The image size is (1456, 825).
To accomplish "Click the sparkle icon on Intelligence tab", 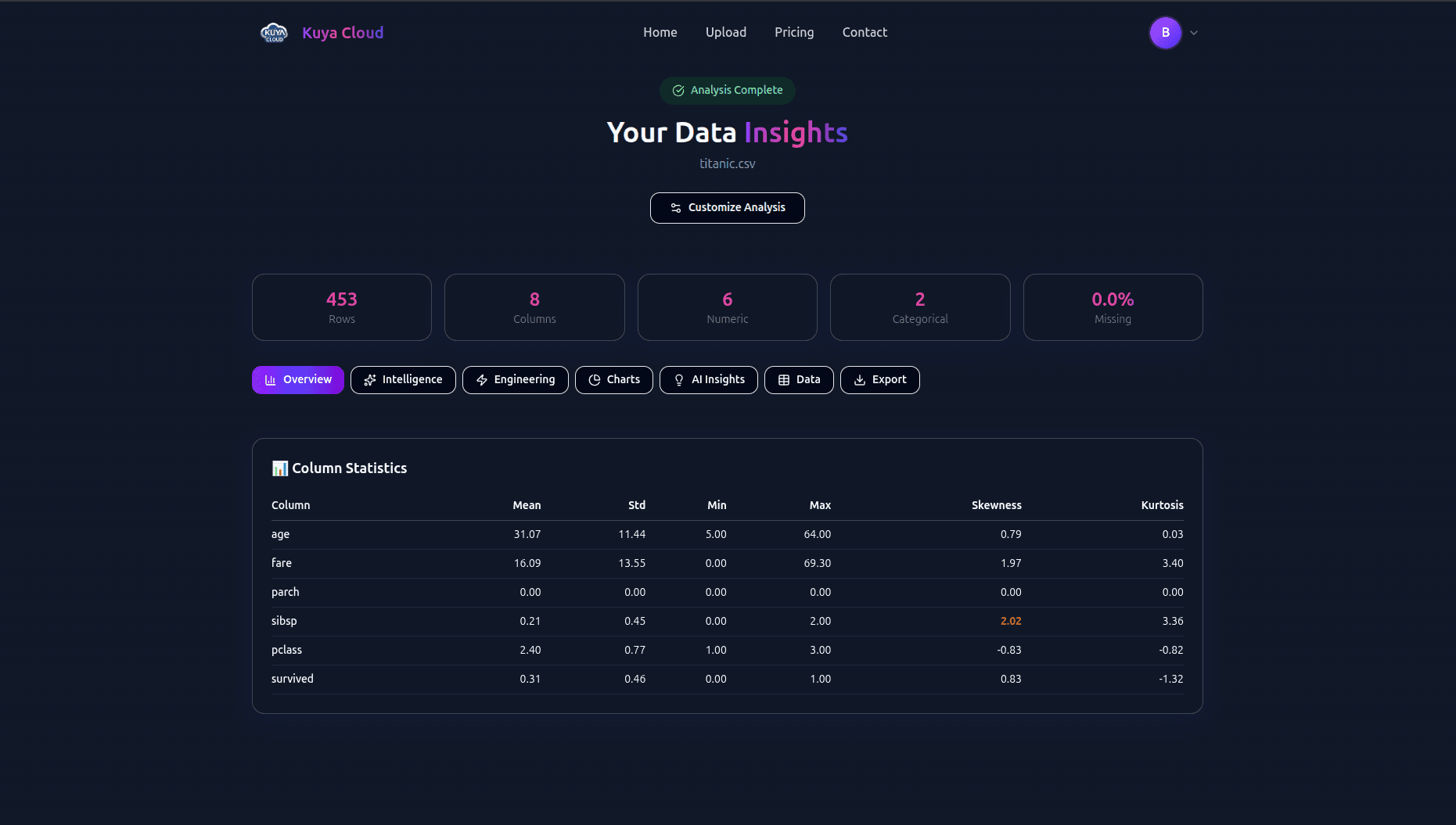I will tap(370, 380).
